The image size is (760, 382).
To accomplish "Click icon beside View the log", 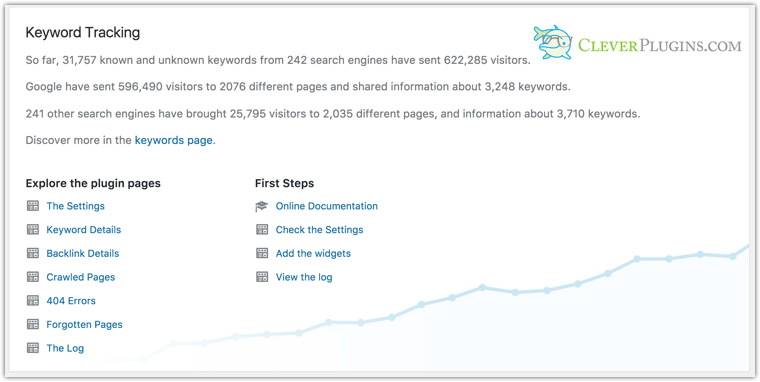I will coord(262,277).
